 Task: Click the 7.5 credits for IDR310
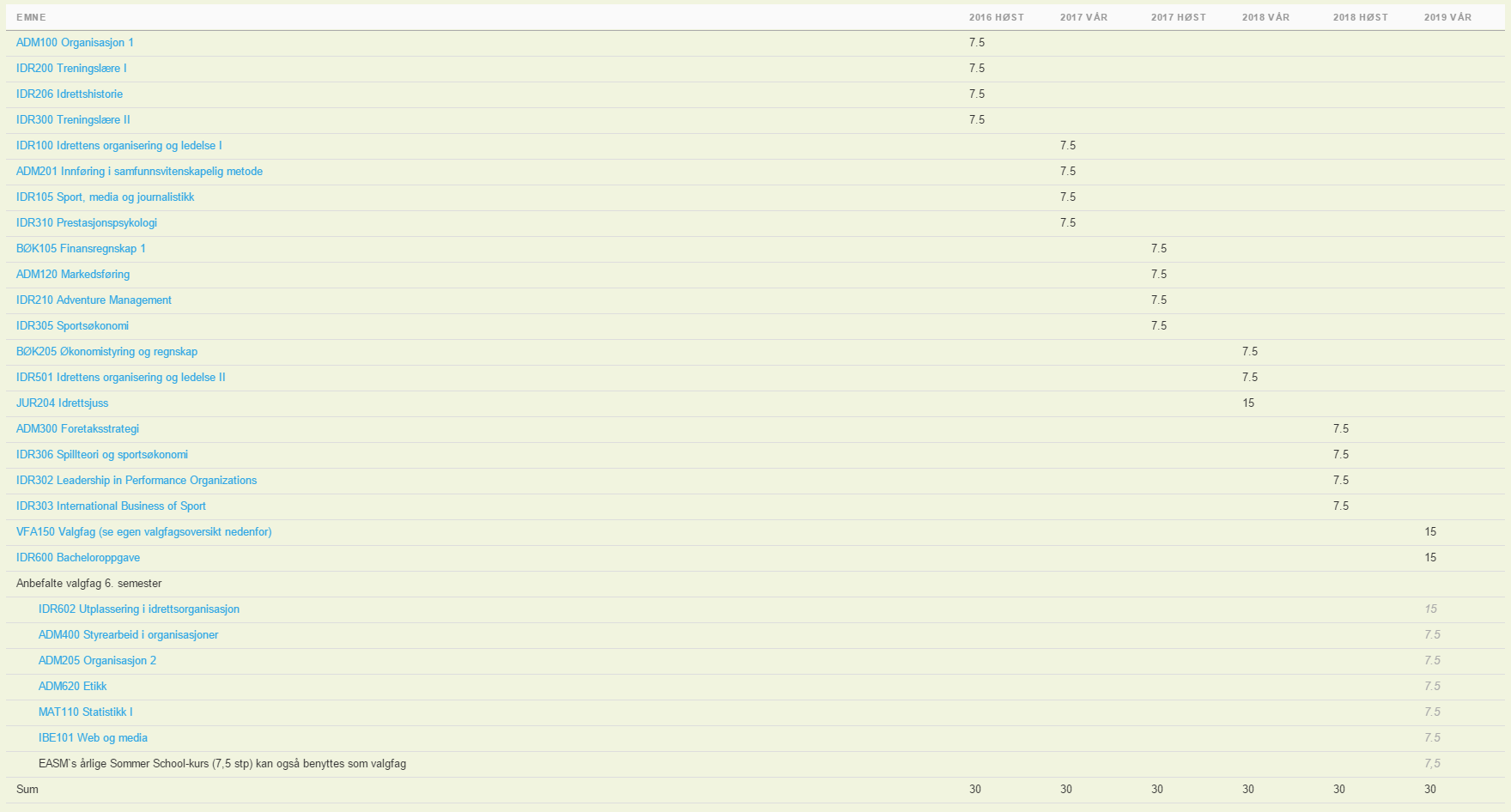1068,223
